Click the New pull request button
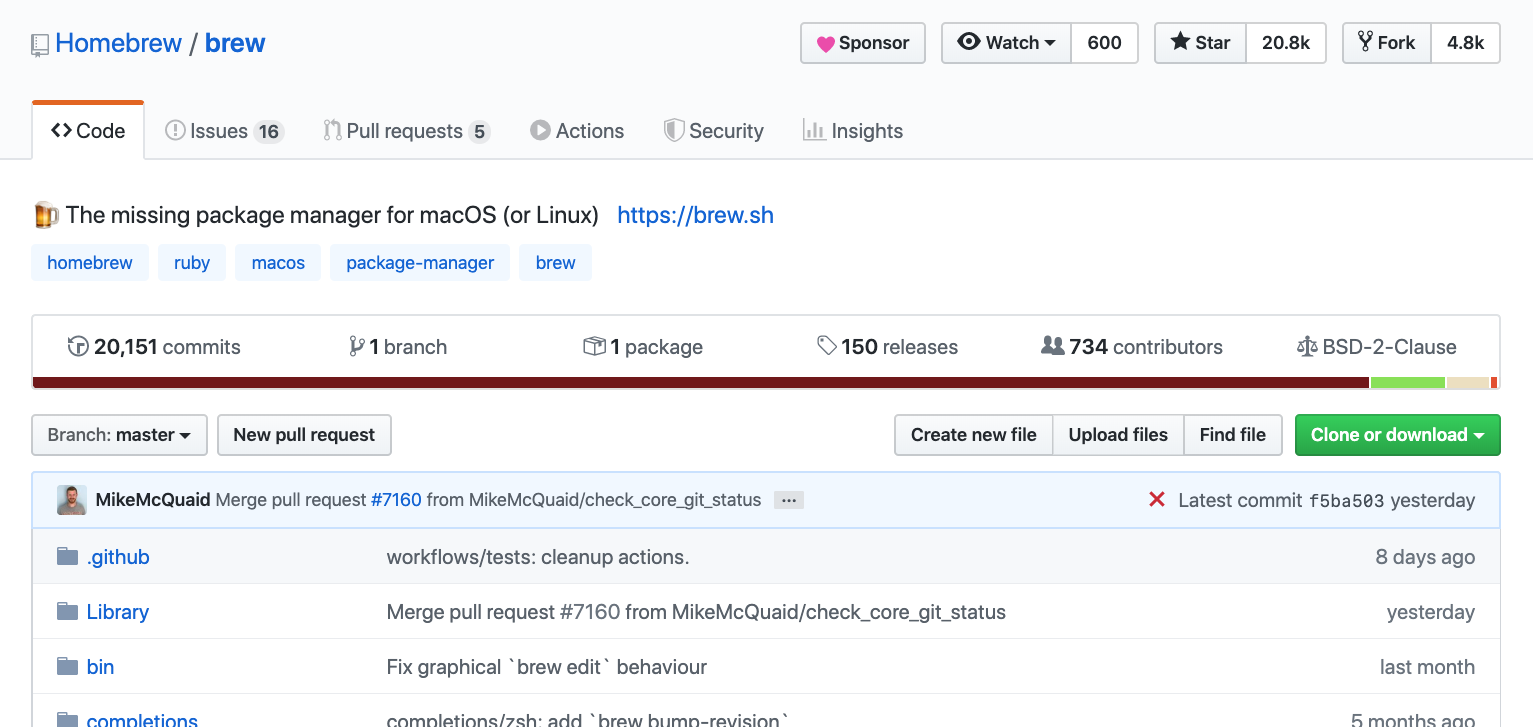 coord(304,435)
